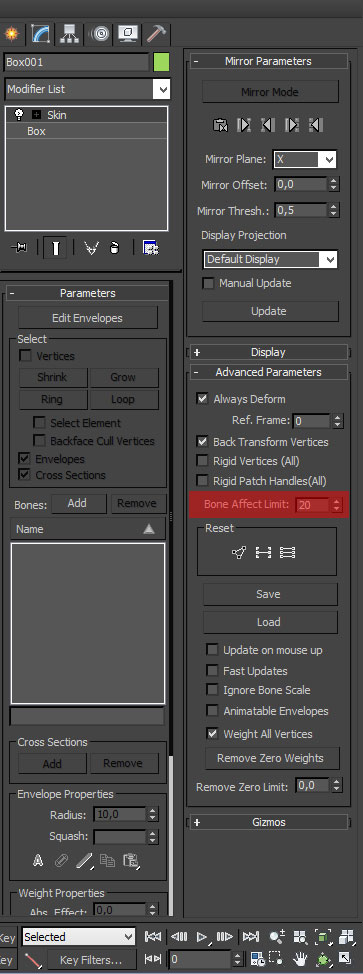Enable Rigid Vertices (All) checkbox
363x974 pixels.
[202, 461]
